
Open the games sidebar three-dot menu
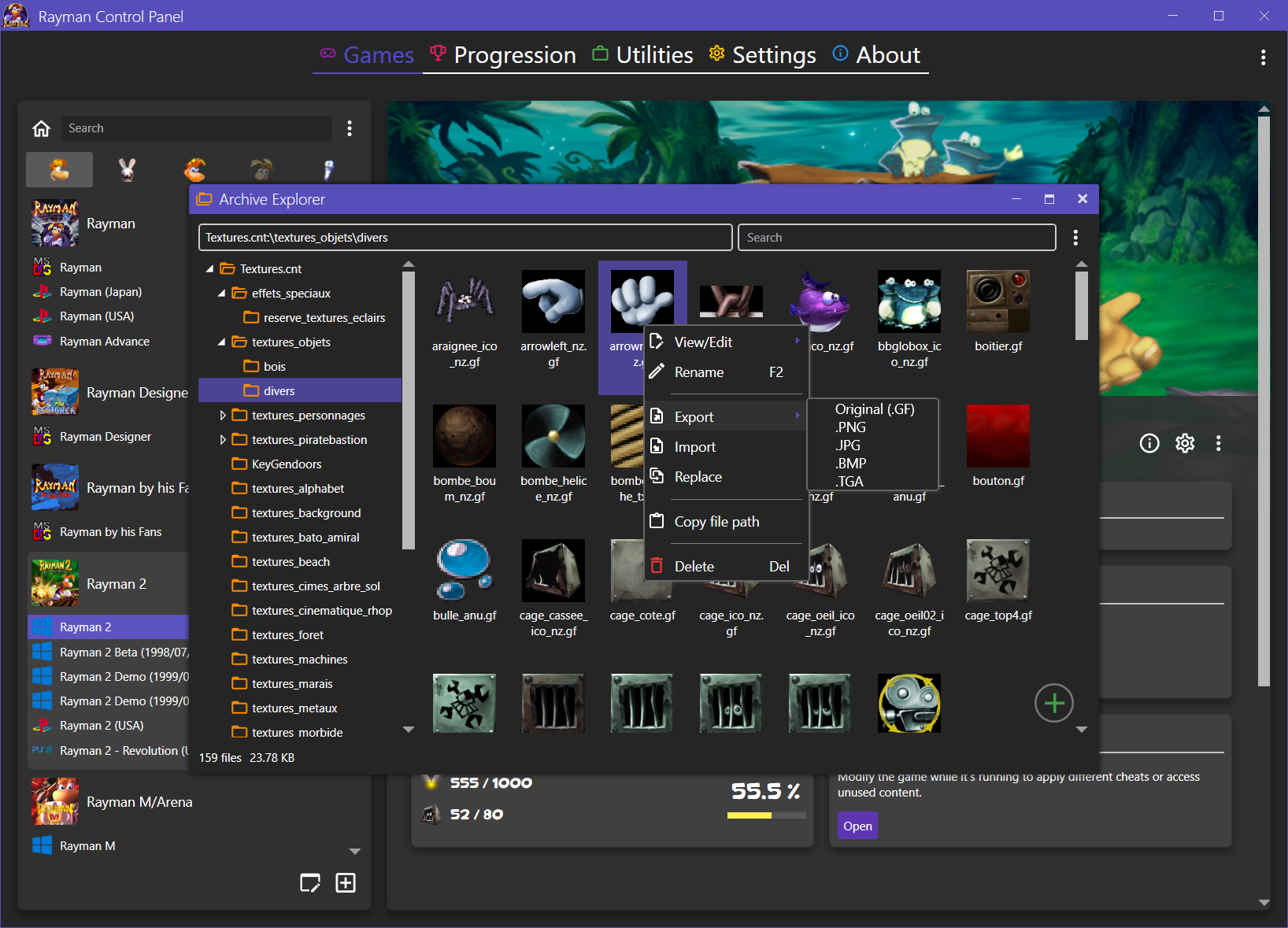[x=350, y=128]
